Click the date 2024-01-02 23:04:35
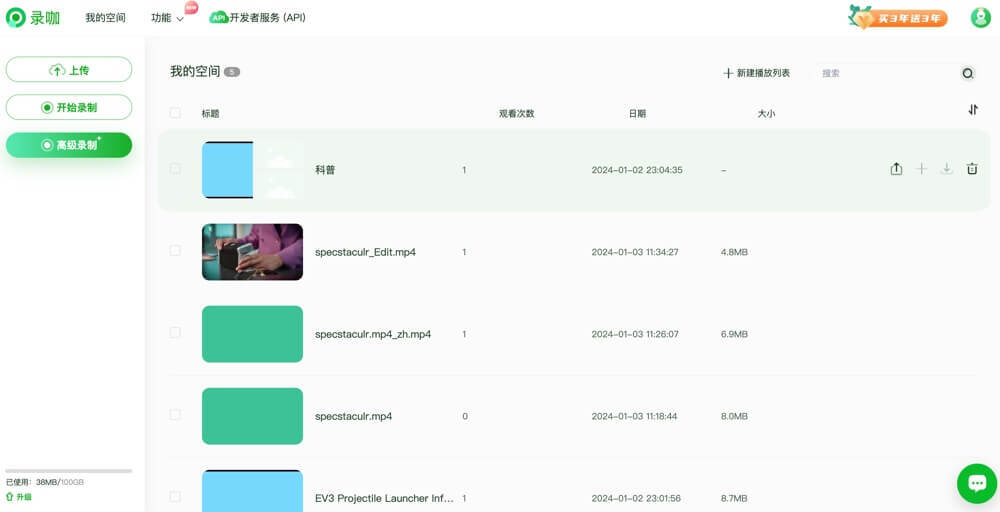The height and width of the screenshot is (512, 1000). 637,170
